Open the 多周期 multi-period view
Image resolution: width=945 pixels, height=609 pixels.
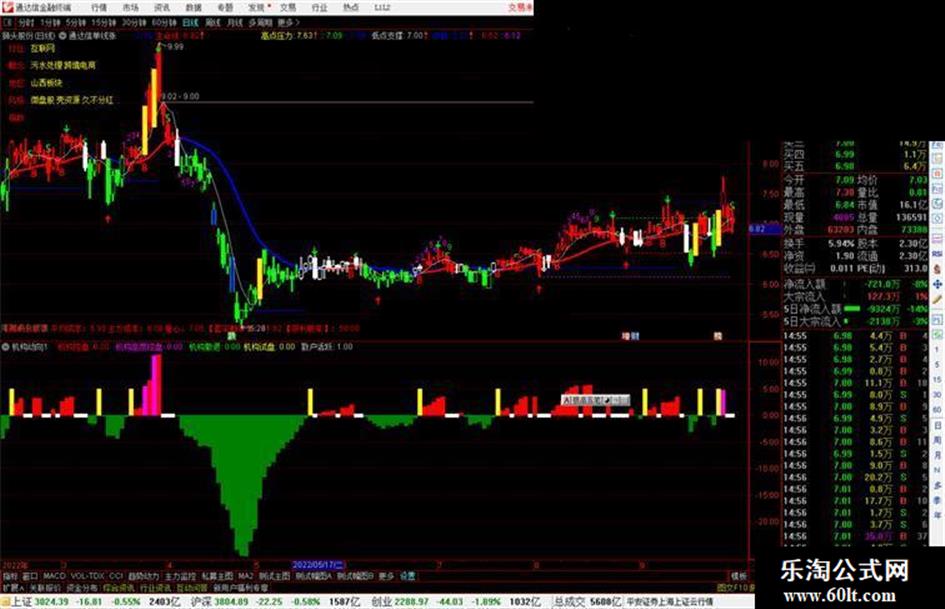pyautogui.click(x=260, y=23)
